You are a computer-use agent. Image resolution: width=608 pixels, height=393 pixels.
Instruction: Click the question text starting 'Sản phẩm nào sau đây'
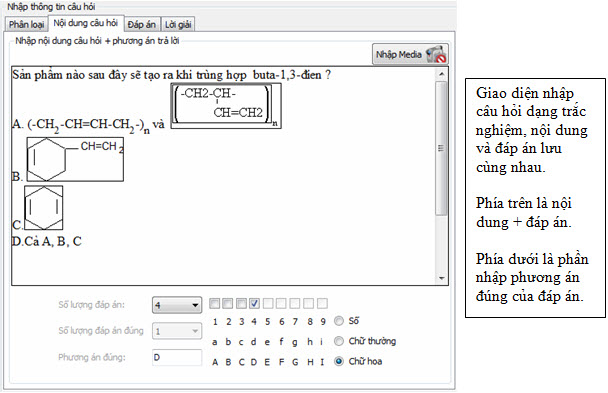(171, 74)
